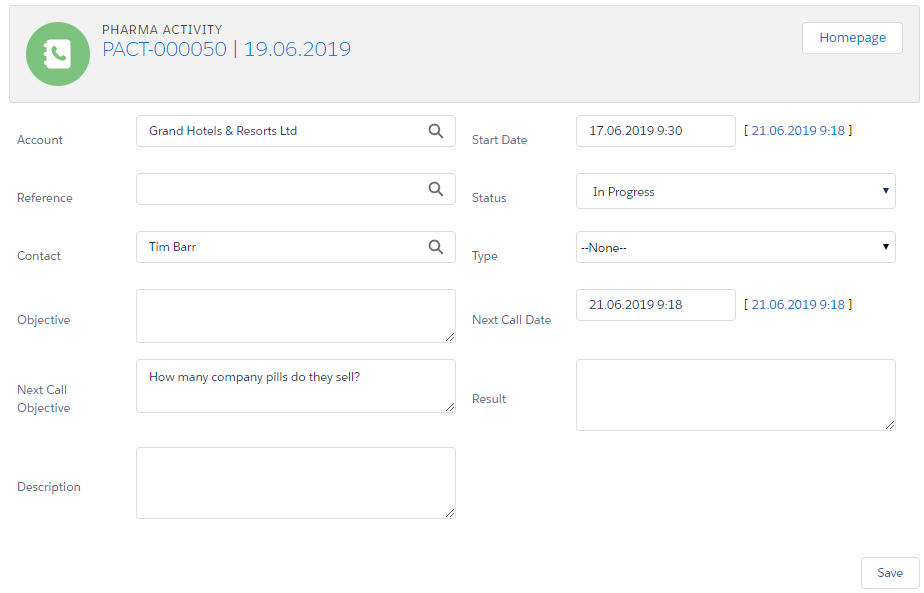The width and height of the screenshot is (924, 593).
Task: Grab the Result text area resize handle
Action: tap(890, 425)
